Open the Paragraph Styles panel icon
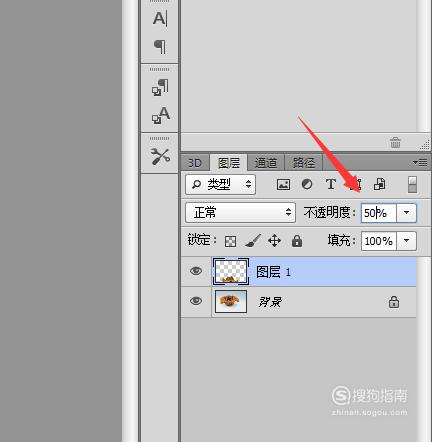The width and height of the screenshot is (432, 442). tap(160, 87)
